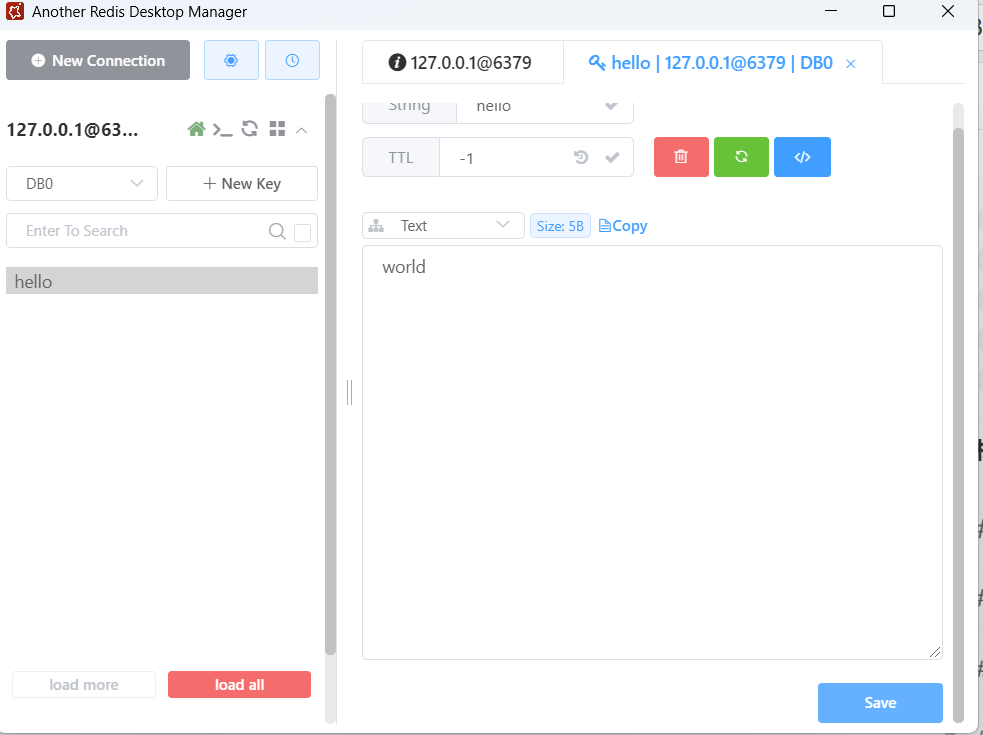The width and height of the screenshot is (983, 735).
Task: Refresh key with green reload button
Action: [741, 157]
